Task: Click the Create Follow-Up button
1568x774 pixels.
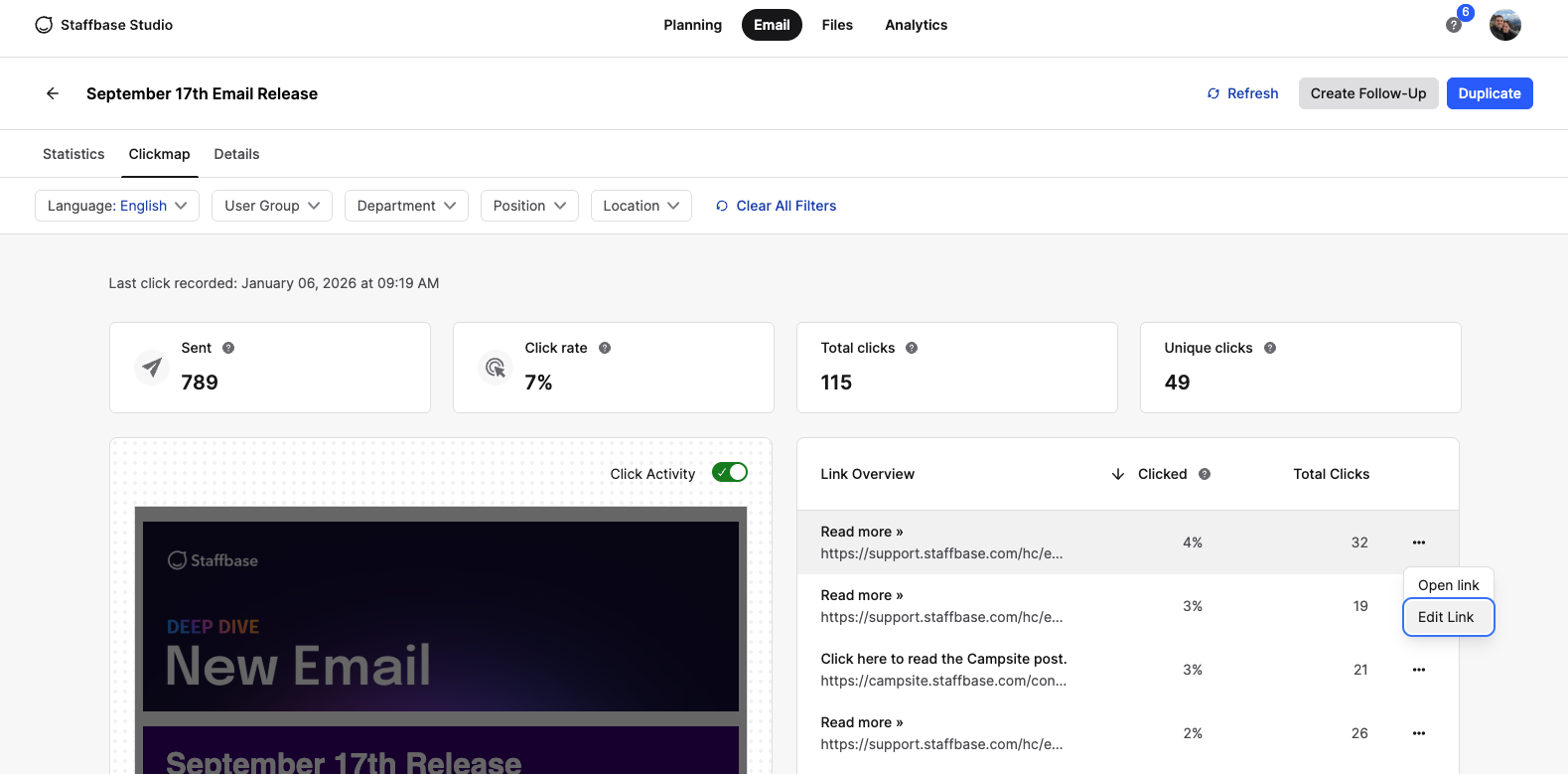Action: point(1368,93)
